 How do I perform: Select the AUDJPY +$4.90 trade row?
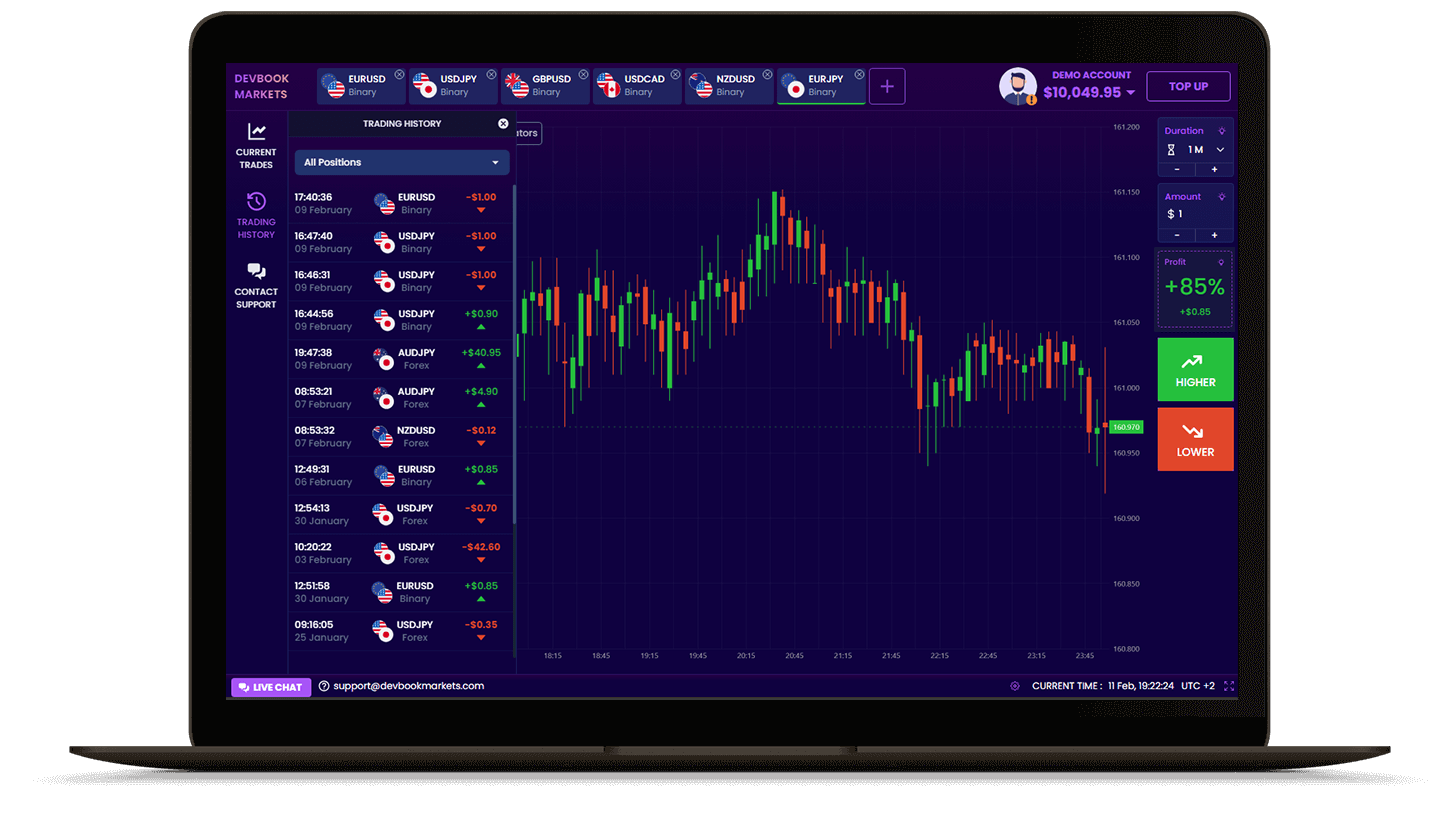[x=400, y=398]
